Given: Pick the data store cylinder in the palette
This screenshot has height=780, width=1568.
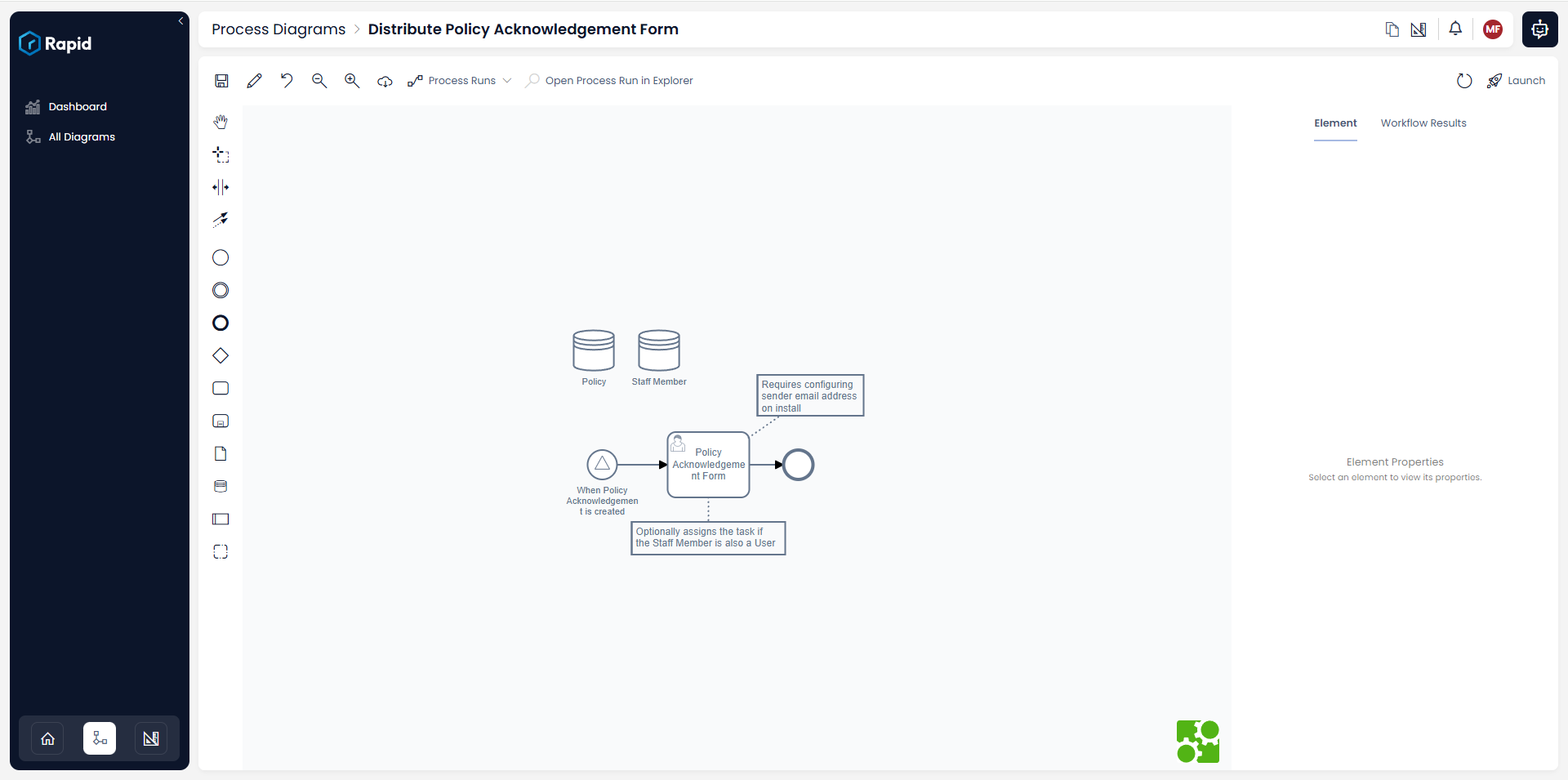Looking at the screenshot, I should [x=220, y=487].
